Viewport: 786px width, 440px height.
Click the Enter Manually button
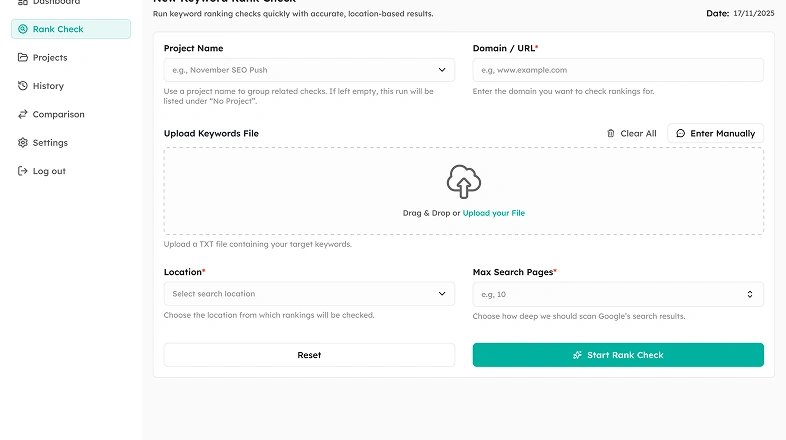(x=715, y=133)
